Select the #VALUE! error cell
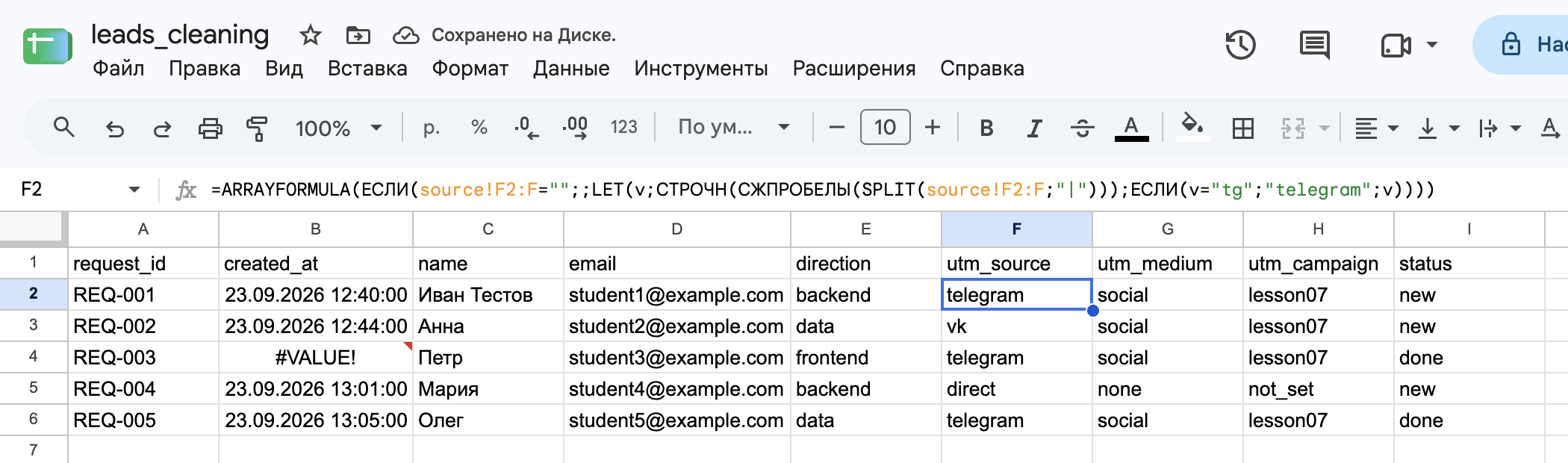Viewport: 1568px width, 463px height. [315, 357]
